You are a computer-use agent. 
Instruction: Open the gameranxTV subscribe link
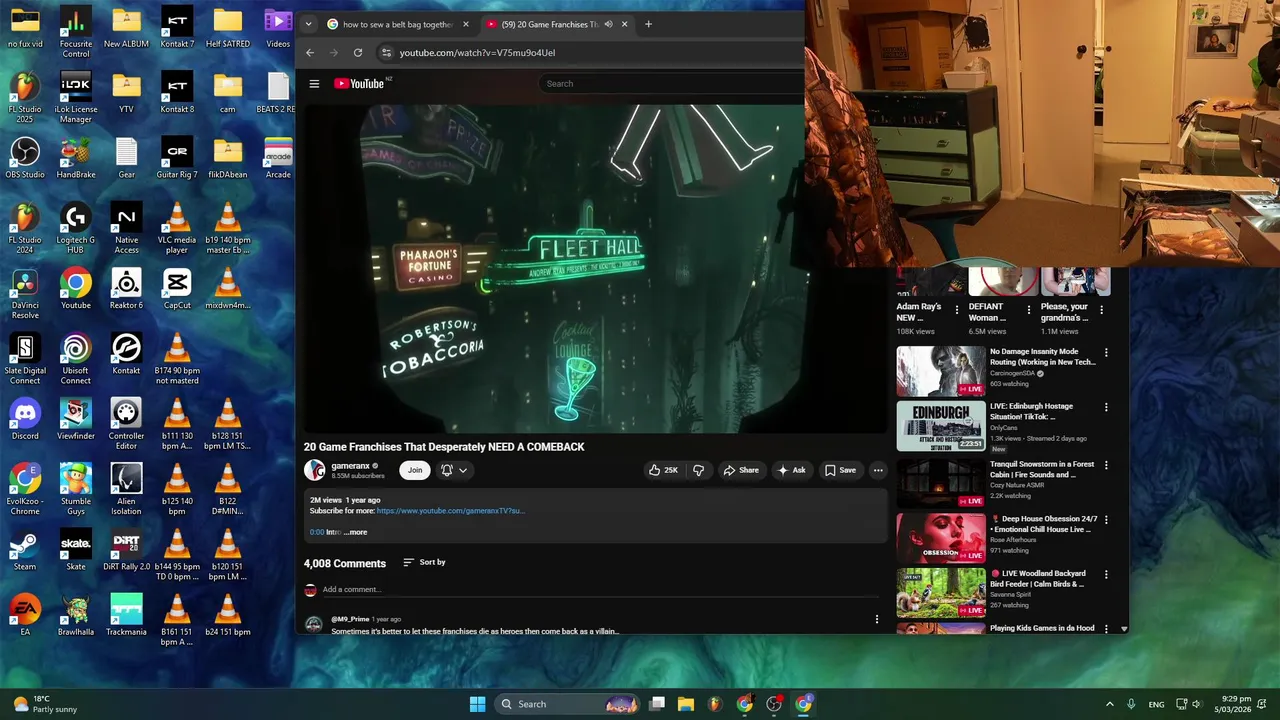450,511
